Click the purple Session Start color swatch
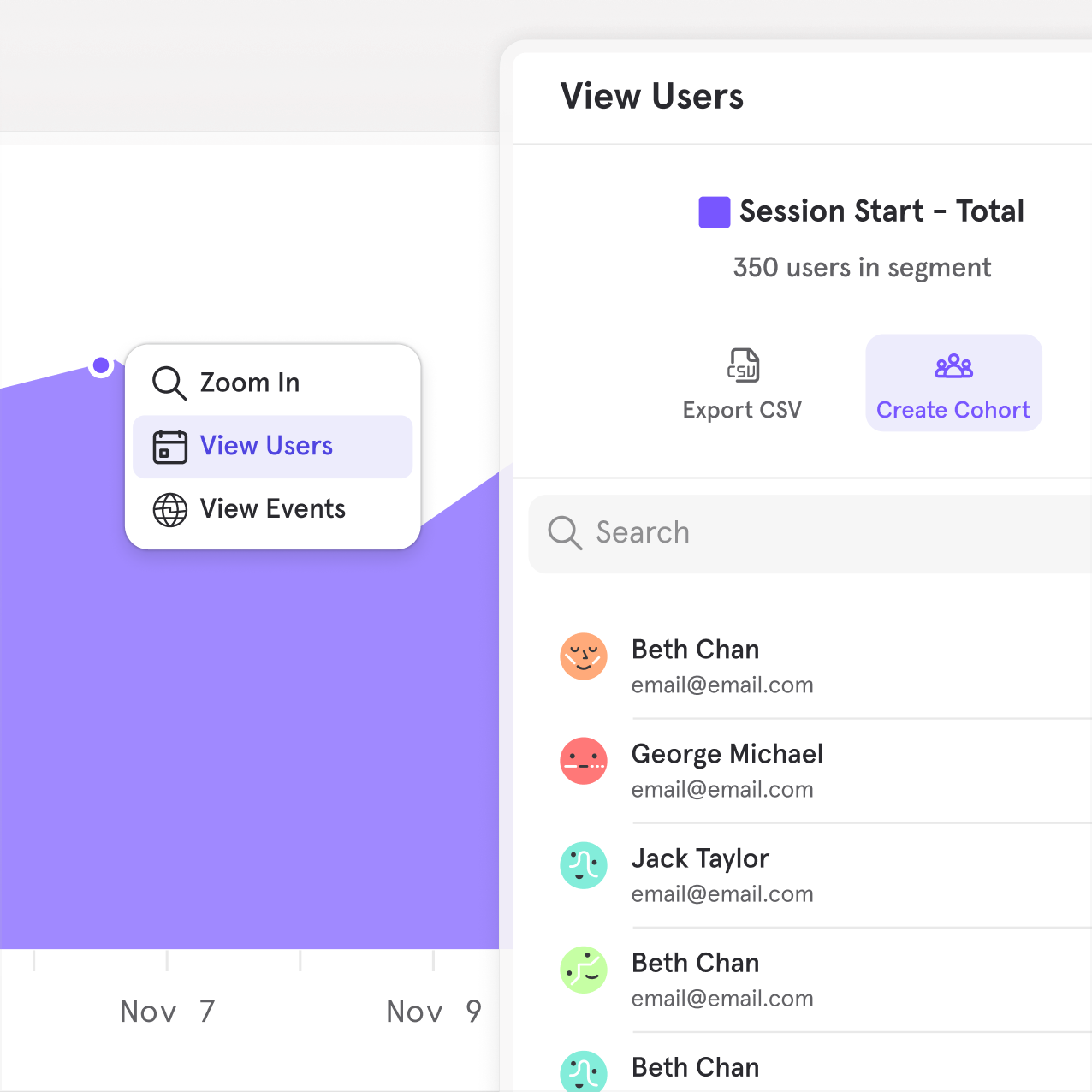The height and width of the screenshot is (1092, 1092). [715, 212]
